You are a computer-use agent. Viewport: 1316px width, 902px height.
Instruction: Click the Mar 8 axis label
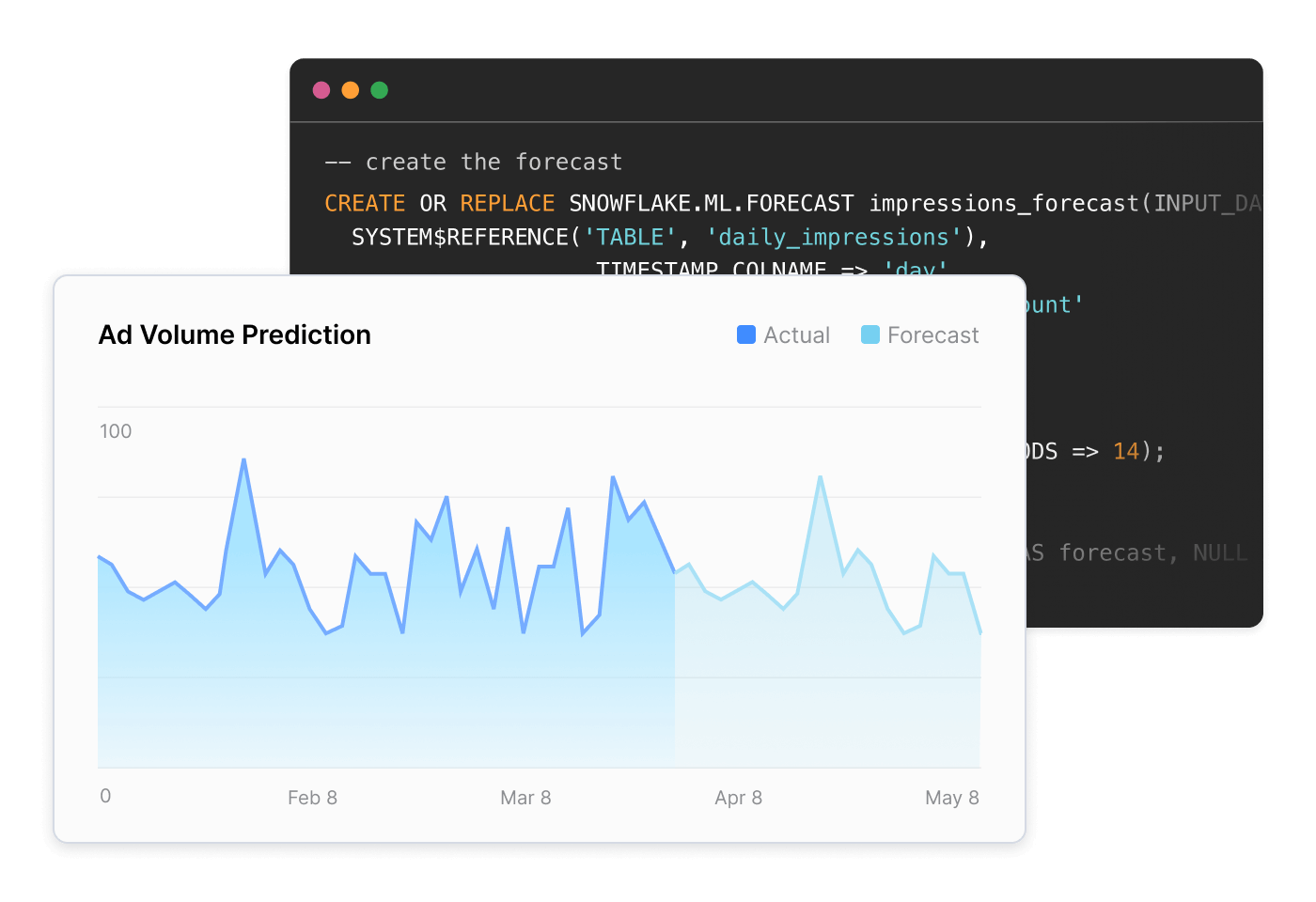click(x=525, y=797)
